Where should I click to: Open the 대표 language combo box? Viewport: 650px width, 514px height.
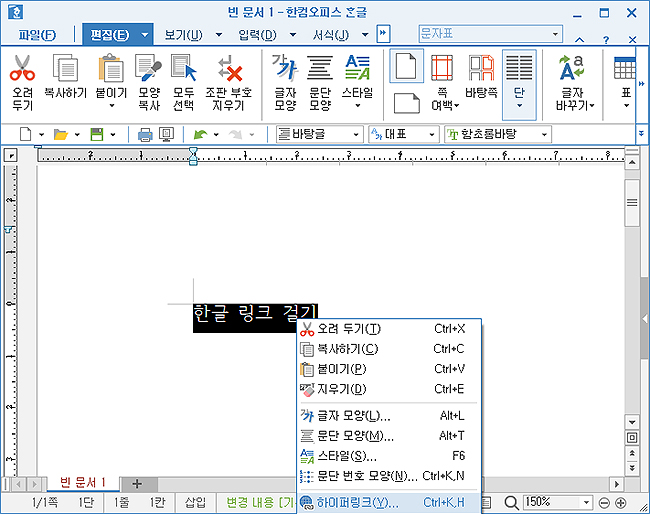(403, 134)
